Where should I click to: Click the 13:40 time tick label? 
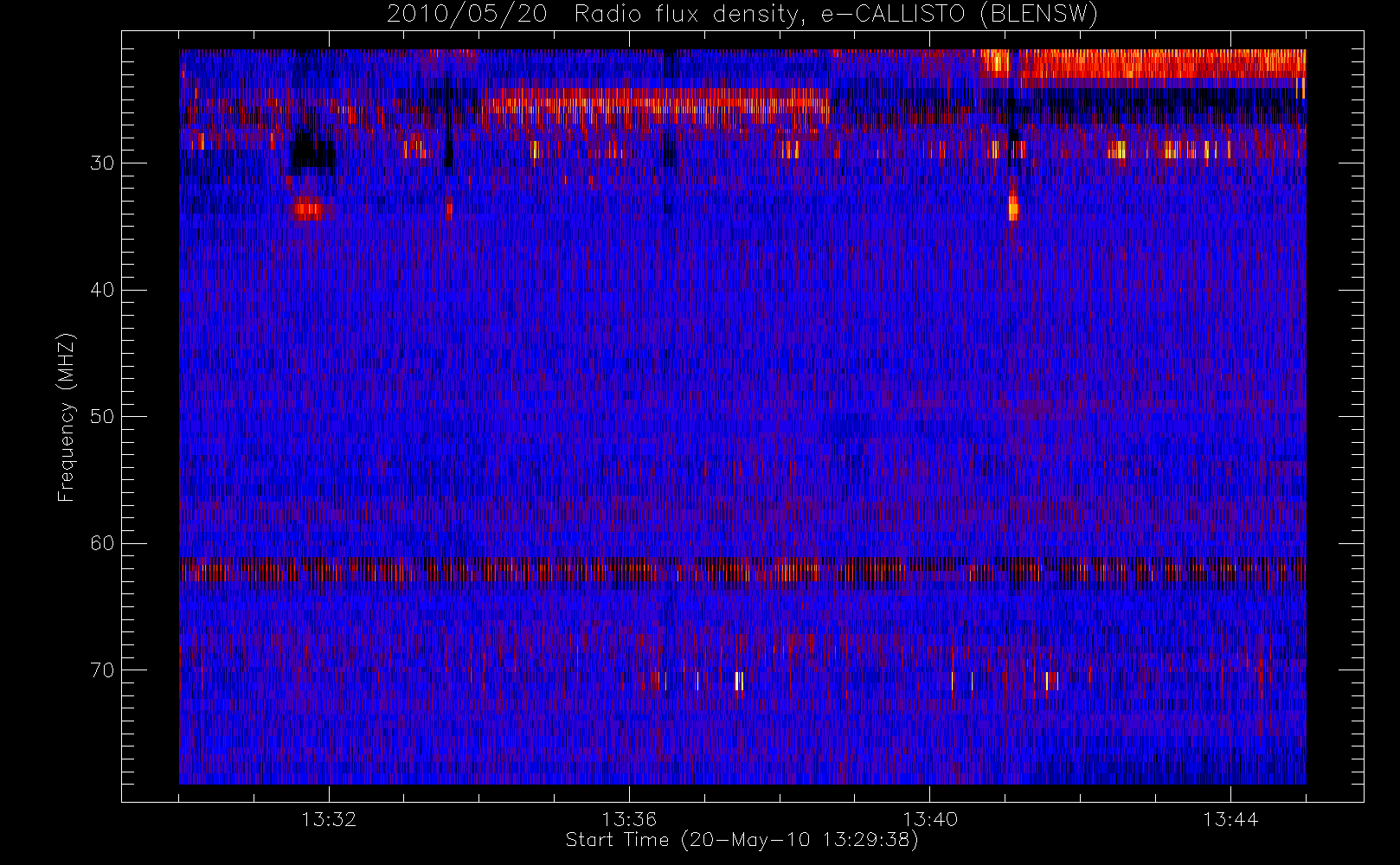pos(930,819)
